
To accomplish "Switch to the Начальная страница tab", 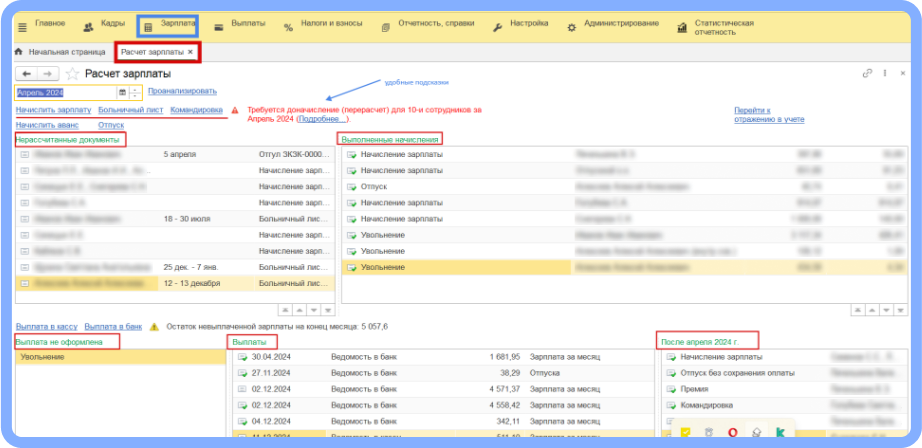I will 66,51.
